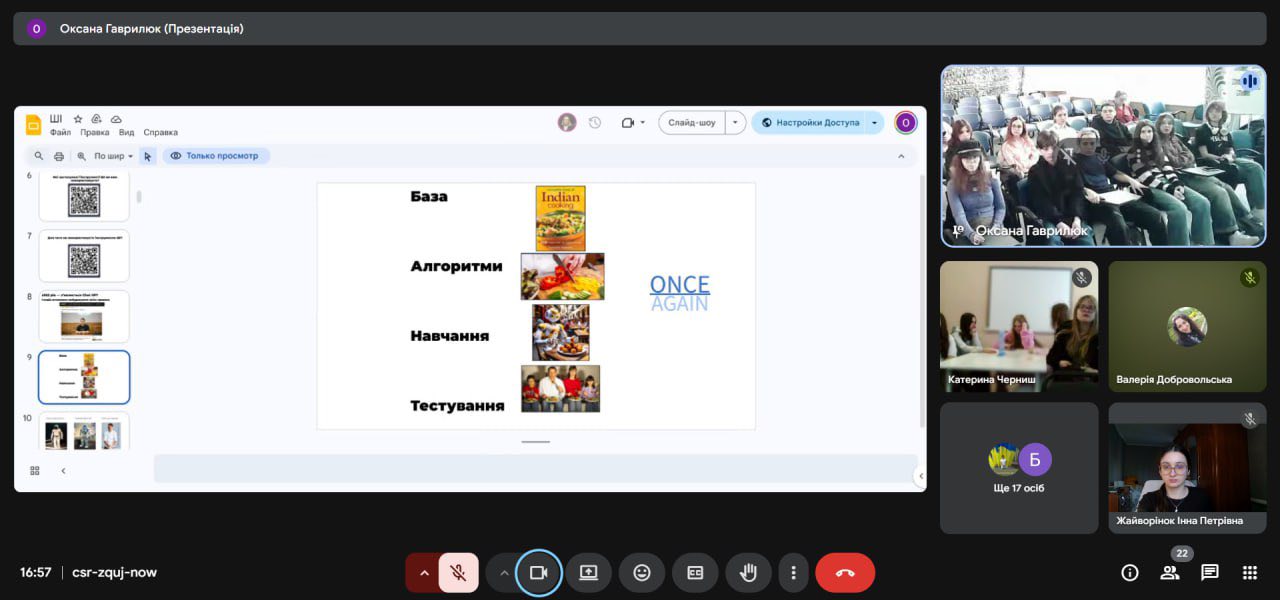
Task: Toggle closed captions
Action: pos(695,573)
